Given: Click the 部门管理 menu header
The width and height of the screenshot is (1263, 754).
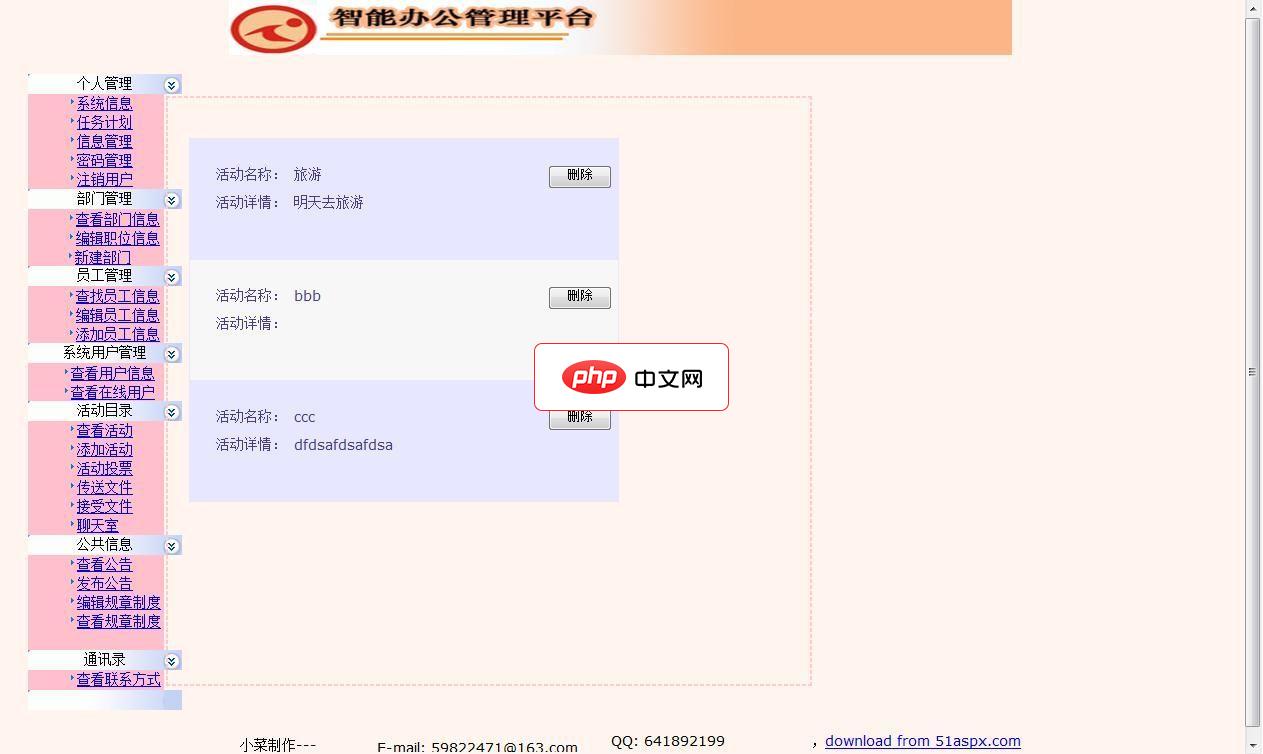Looking at the screenshot, I should [x=104, y=199].
